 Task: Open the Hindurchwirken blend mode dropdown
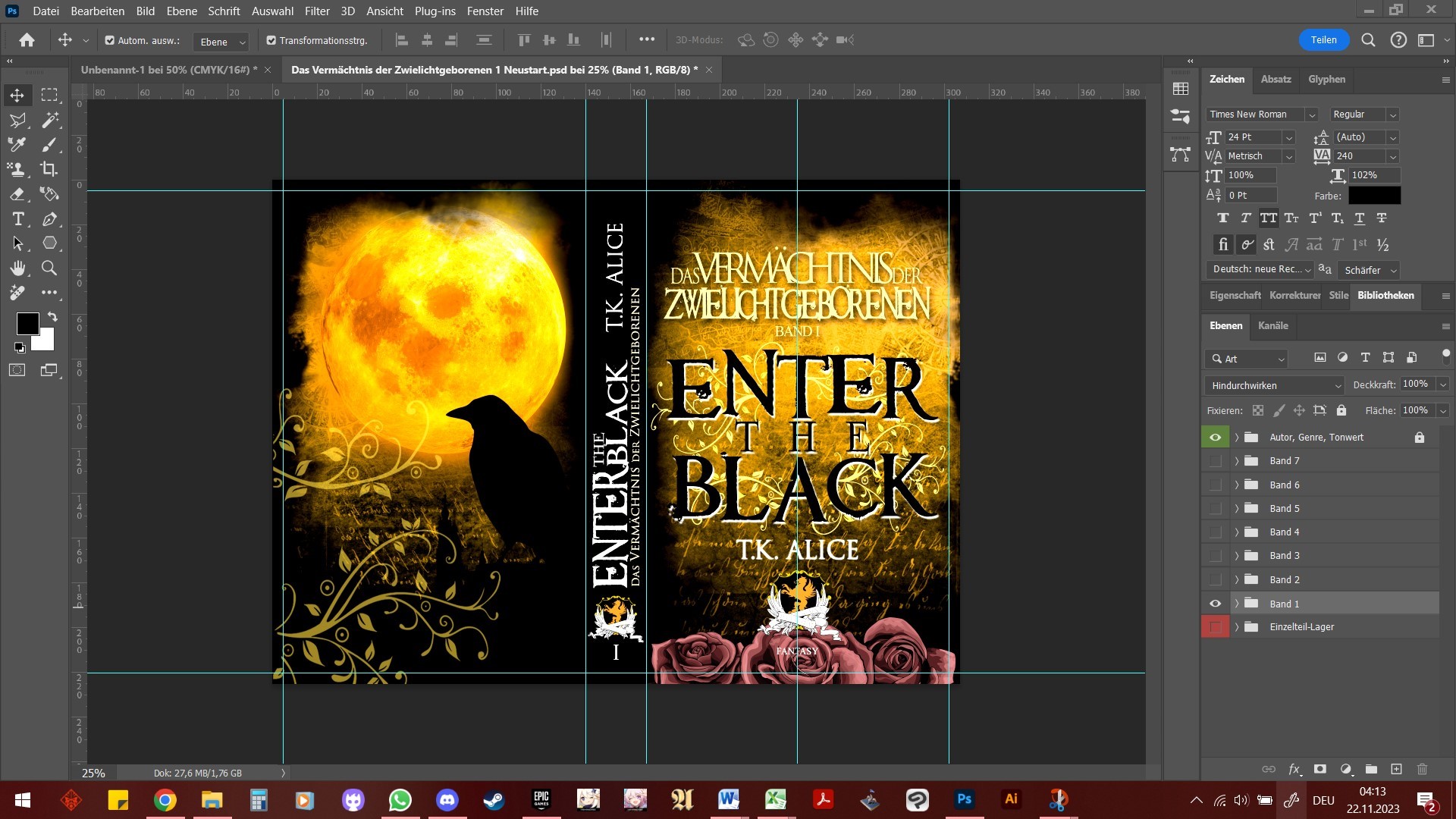coord(1274,385)
